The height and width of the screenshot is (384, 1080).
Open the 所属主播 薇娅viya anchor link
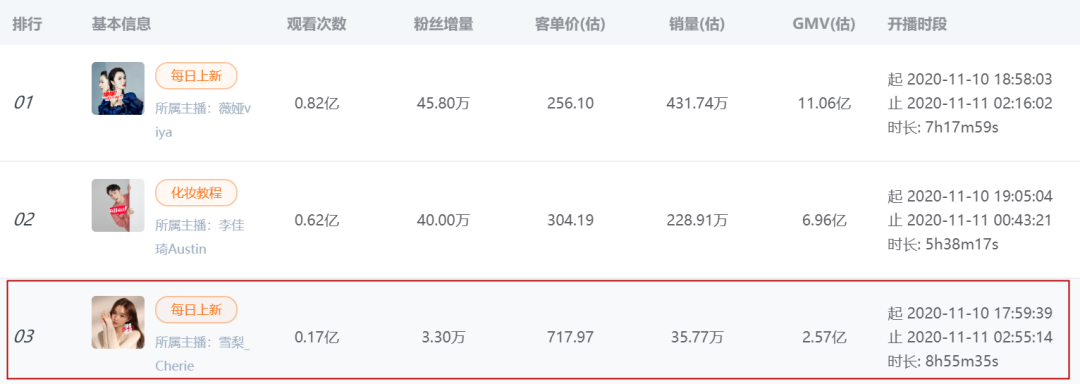[204, 120]
